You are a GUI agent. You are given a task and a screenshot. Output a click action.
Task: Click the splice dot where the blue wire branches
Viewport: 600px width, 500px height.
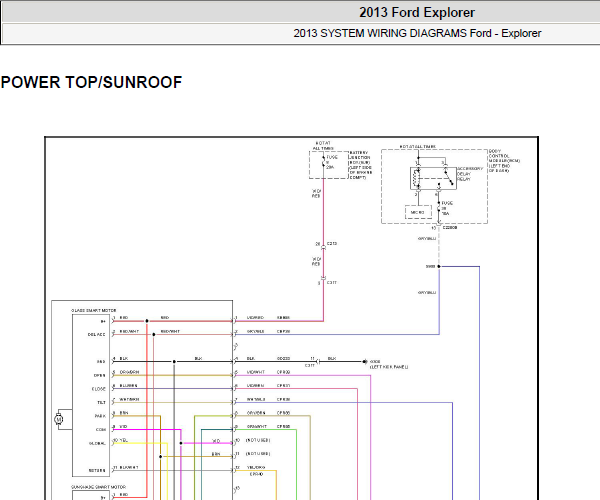pos(439,266)
